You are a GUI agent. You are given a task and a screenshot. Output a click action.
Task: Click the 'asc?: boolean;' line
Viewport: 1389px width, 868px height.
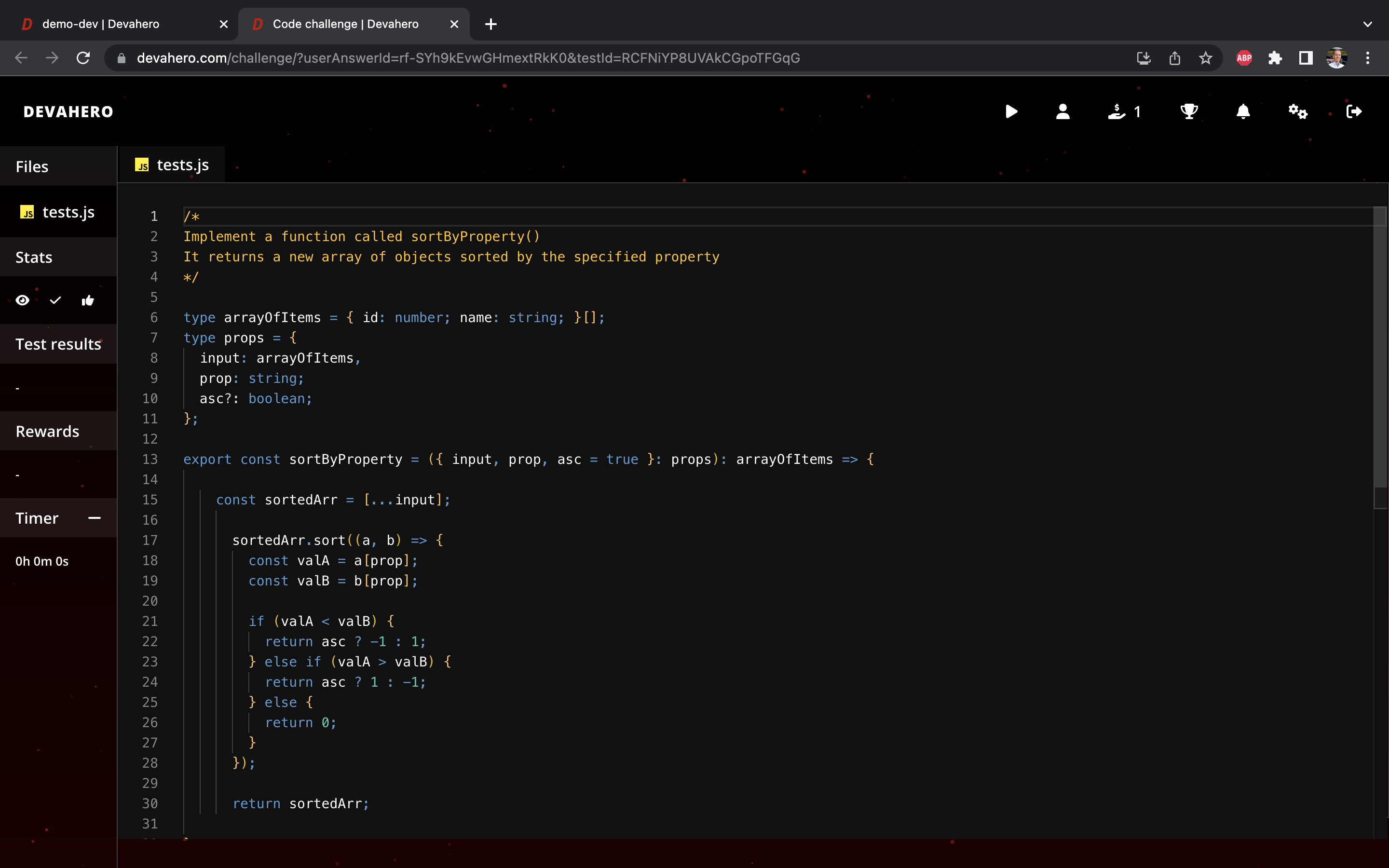256,398
